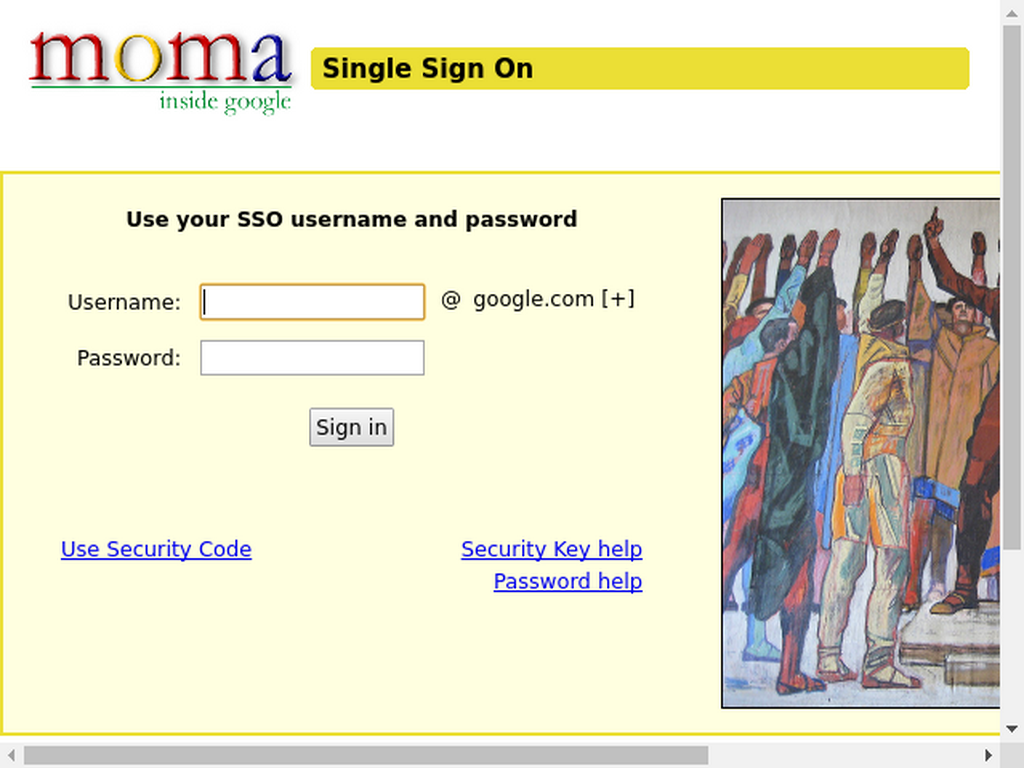Expand the google.com [+] domain selector

[x=553, y=299]
